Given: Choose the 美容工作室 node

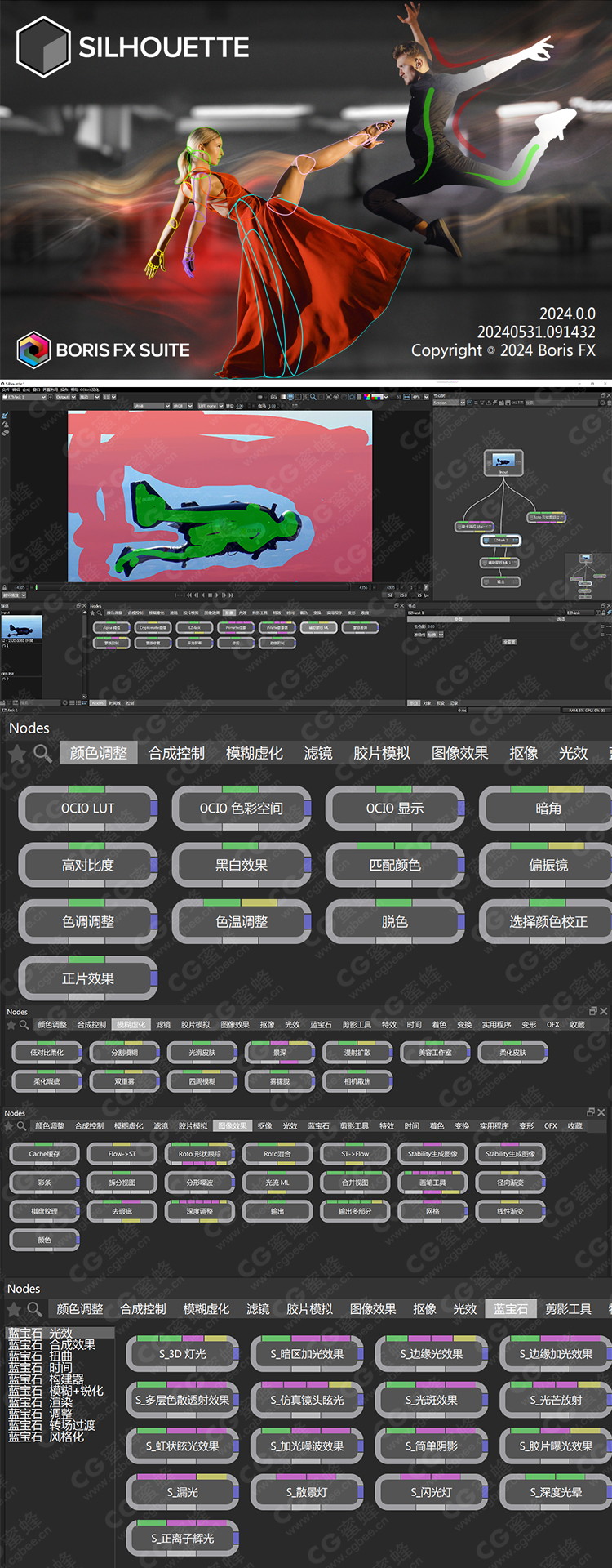Looking at the screenshot, I should click(435, 1053).
